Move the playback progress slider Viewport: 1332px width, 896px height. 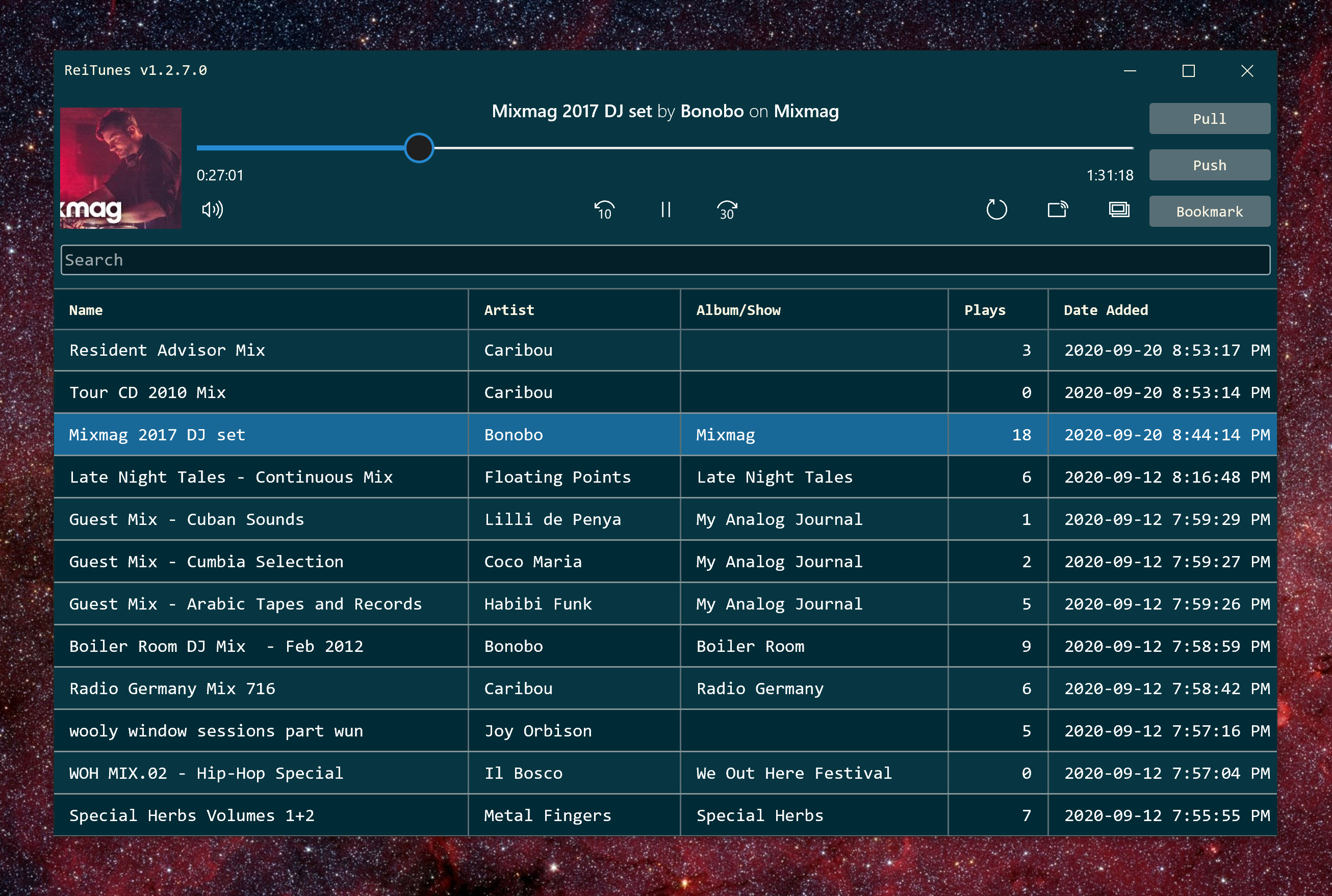point(419,148)
